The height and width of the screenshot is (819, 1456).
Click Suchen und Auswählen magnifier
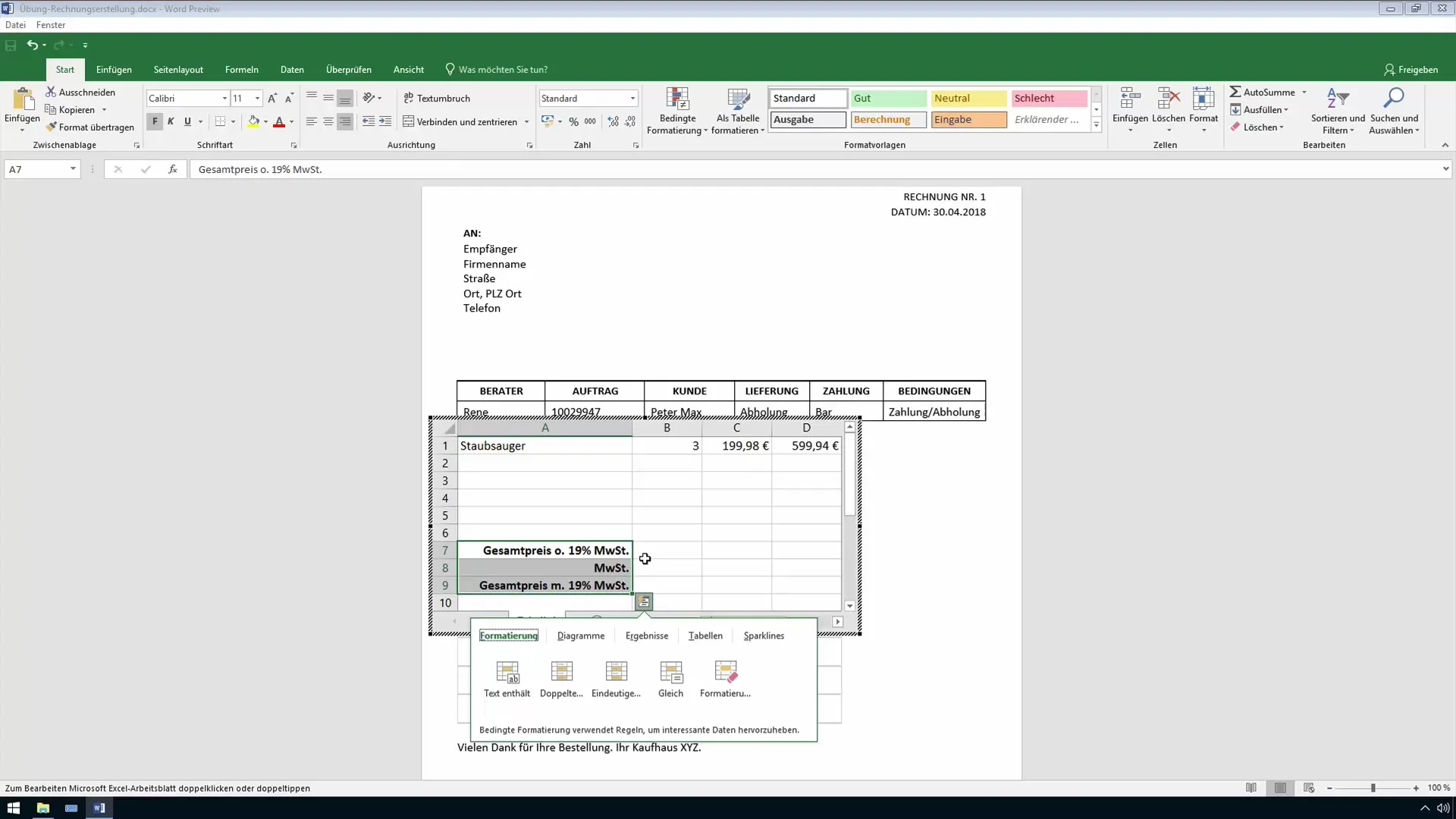pos(1394,99)
